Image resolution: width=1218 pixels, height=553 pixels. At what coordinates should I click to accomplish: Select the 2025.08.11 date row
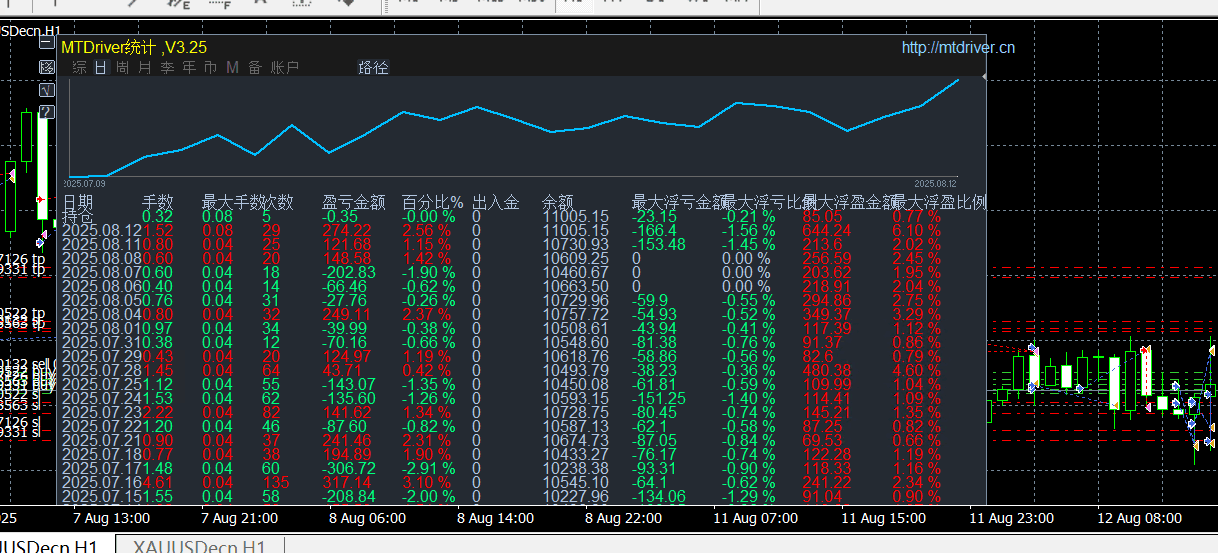point(101,244)
